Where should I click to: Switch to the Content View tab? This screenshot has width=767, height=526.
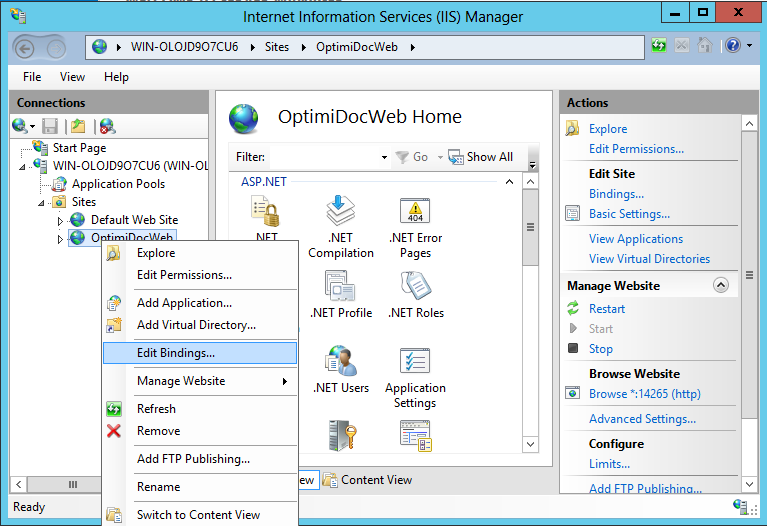point(368,480)
